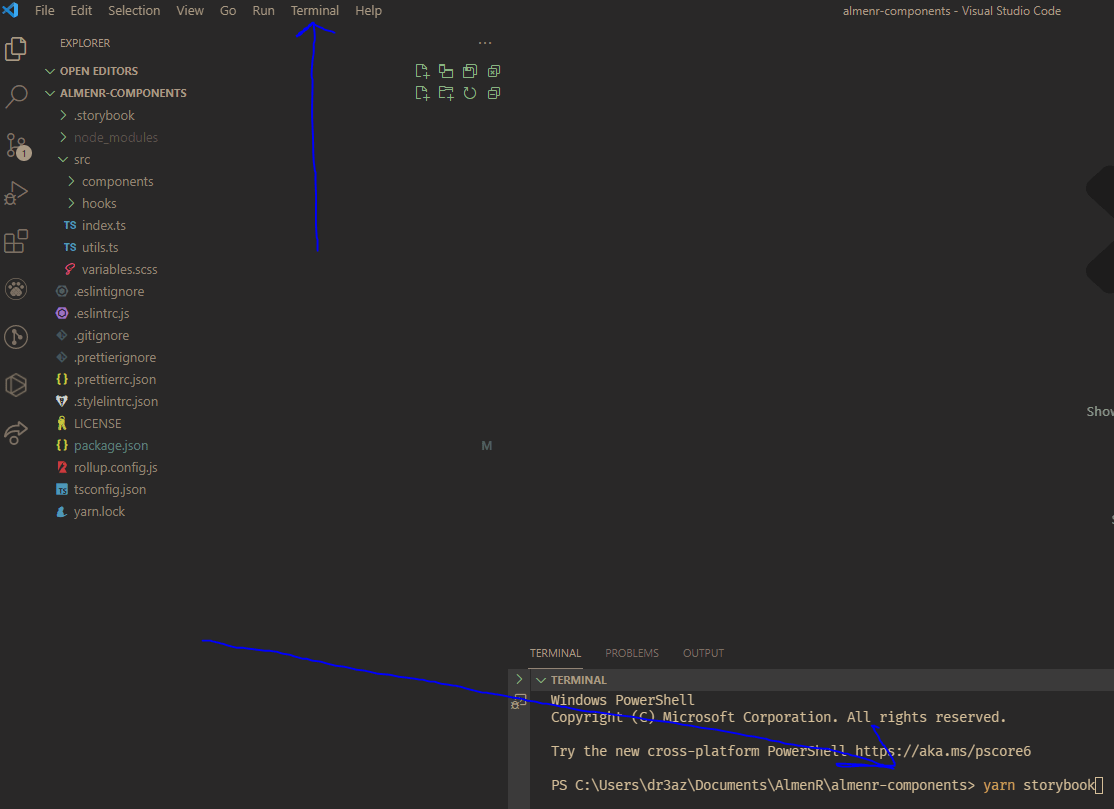Open the Selection menu
The height and width of the screenshot is (809, 1114).
(134, 11)
